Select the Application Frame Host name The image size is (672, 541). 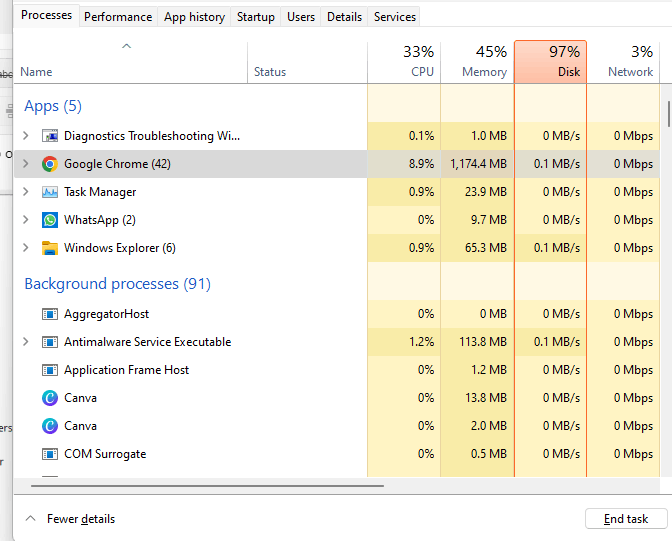pos(126,370)
